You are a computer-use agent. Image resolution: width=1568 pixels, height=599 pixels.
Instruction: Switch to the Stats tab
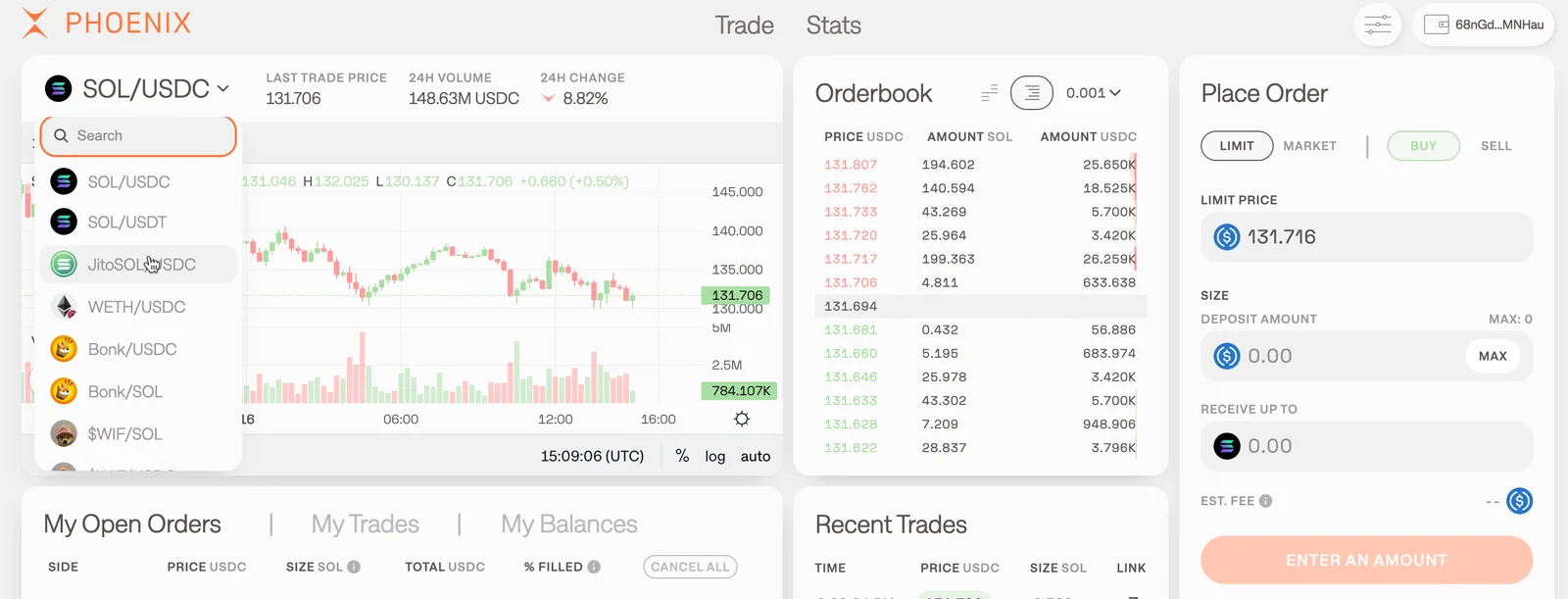coord(834,25)
